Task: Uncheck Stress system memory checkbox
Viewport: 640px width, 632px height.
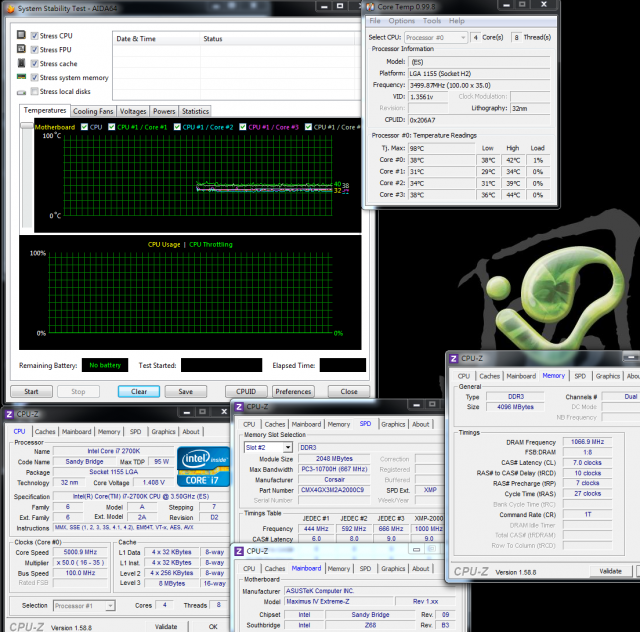Action: (x=35, y=78)
